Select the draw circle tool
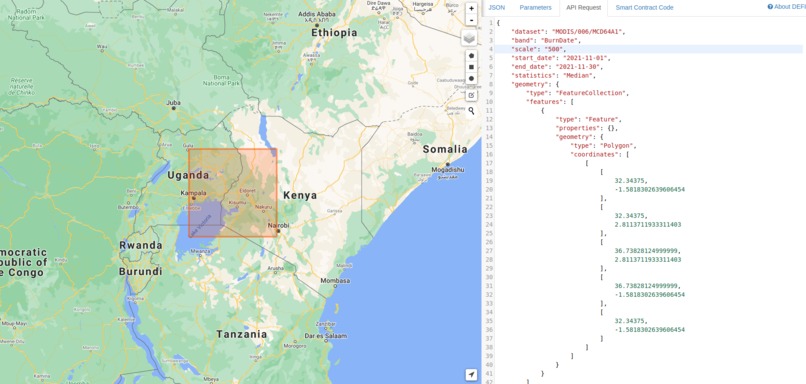The height and width of the screenshot is (384, 806). pyautogui.click(x=471, y=79)
